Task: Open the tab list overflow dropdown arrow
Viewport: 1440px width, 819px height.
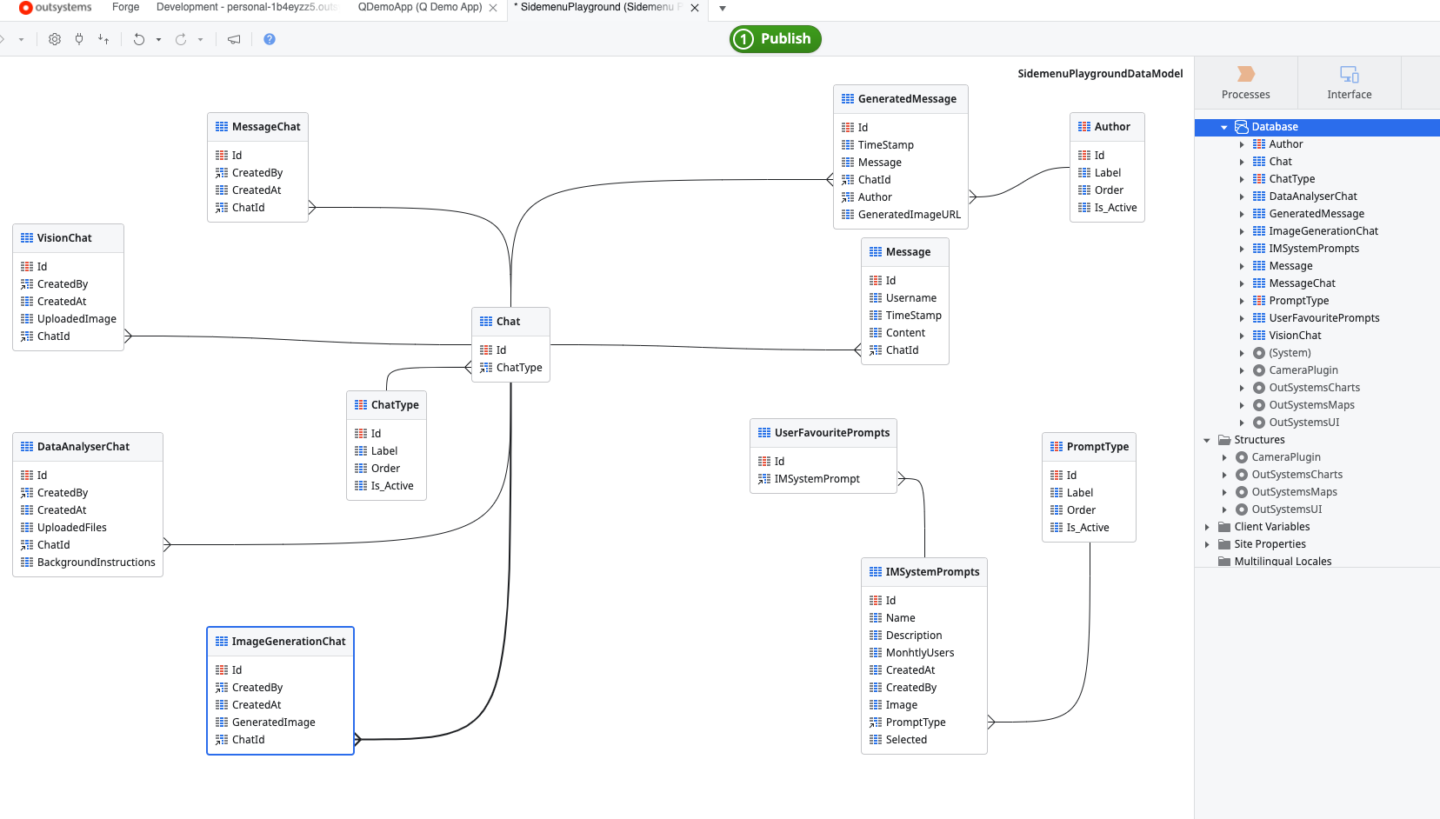Action: 723,8
